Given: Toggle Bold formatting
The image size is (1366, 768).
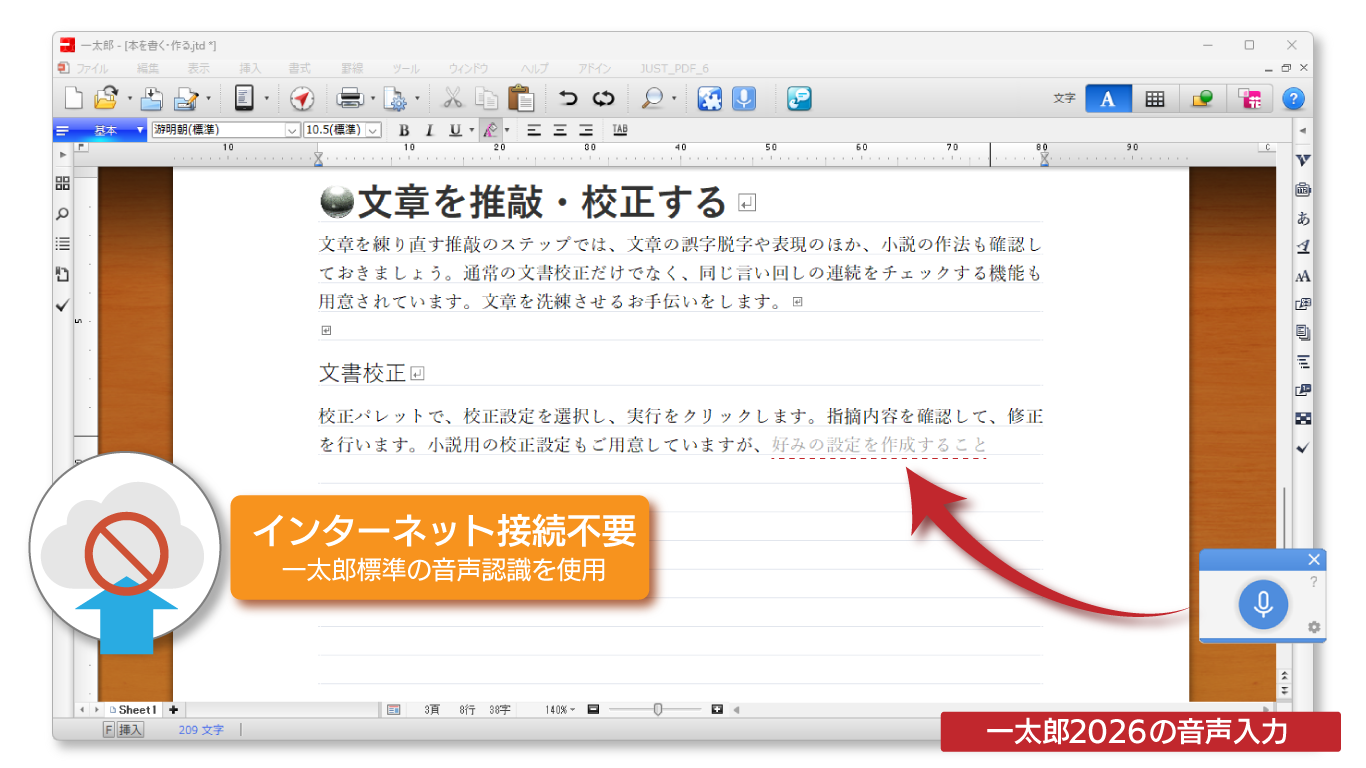Looking at the screenshot, I should [x=404, y=130].
